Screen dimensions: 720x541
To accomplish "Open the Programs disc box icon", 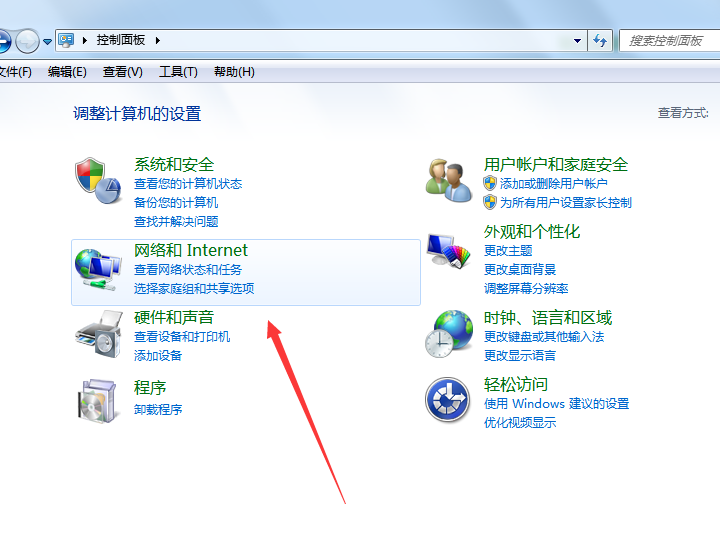I will (x=97, y=400).
